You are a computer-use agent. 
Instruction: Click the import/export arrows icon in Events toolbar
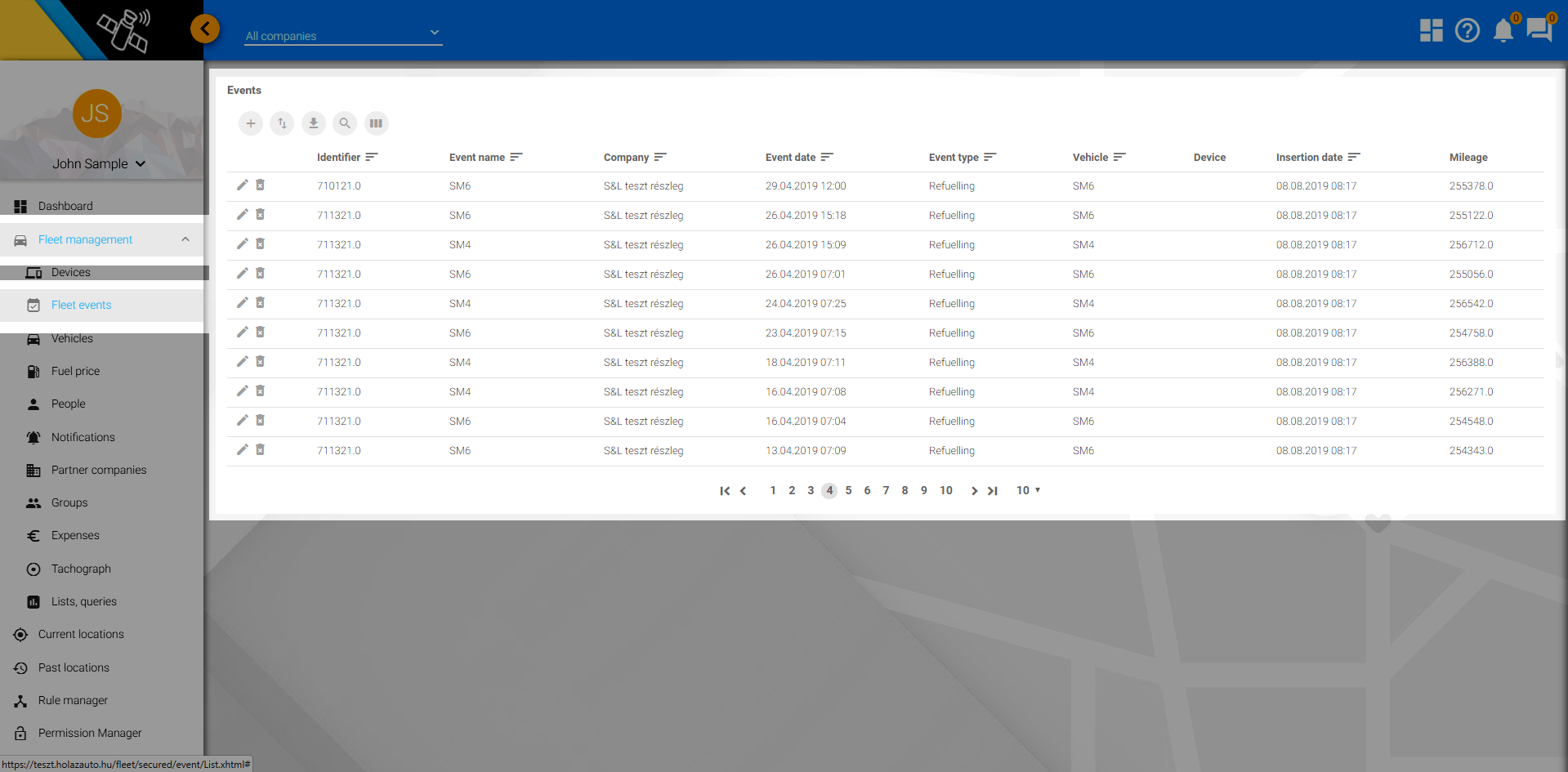[282, 123]
